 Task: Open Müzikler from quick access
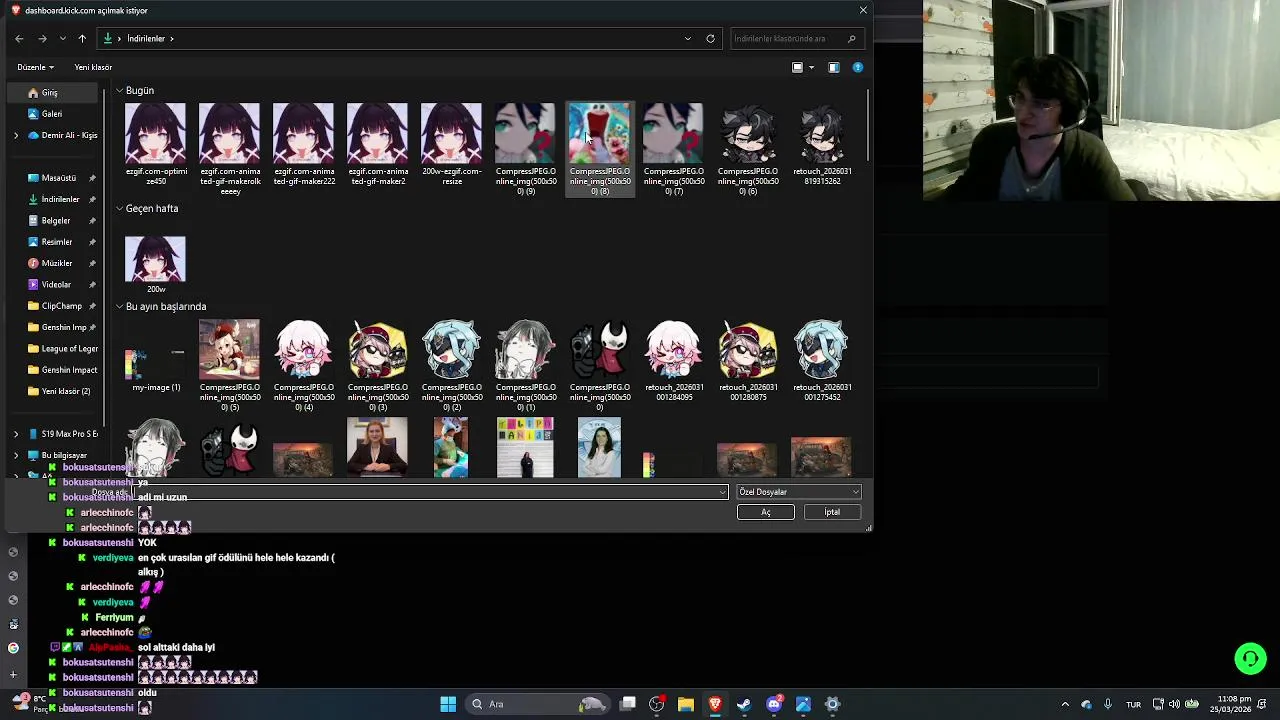click(x=56, y=263)
